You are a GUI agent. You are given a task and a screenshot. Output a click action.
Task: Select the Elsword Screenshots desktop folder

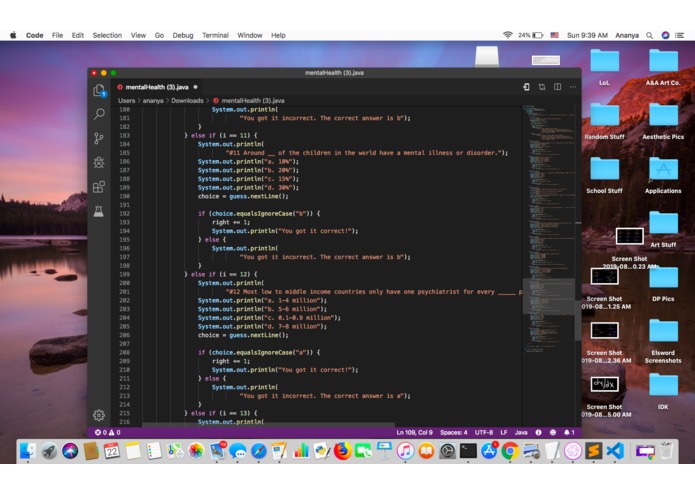[663, 340]
